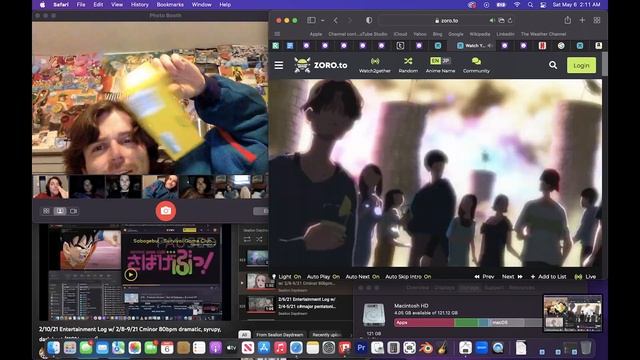The width and height of the screenshot is (640, 360).
Task: Select Photo Booth single photo mode
Action: [60, 211]
